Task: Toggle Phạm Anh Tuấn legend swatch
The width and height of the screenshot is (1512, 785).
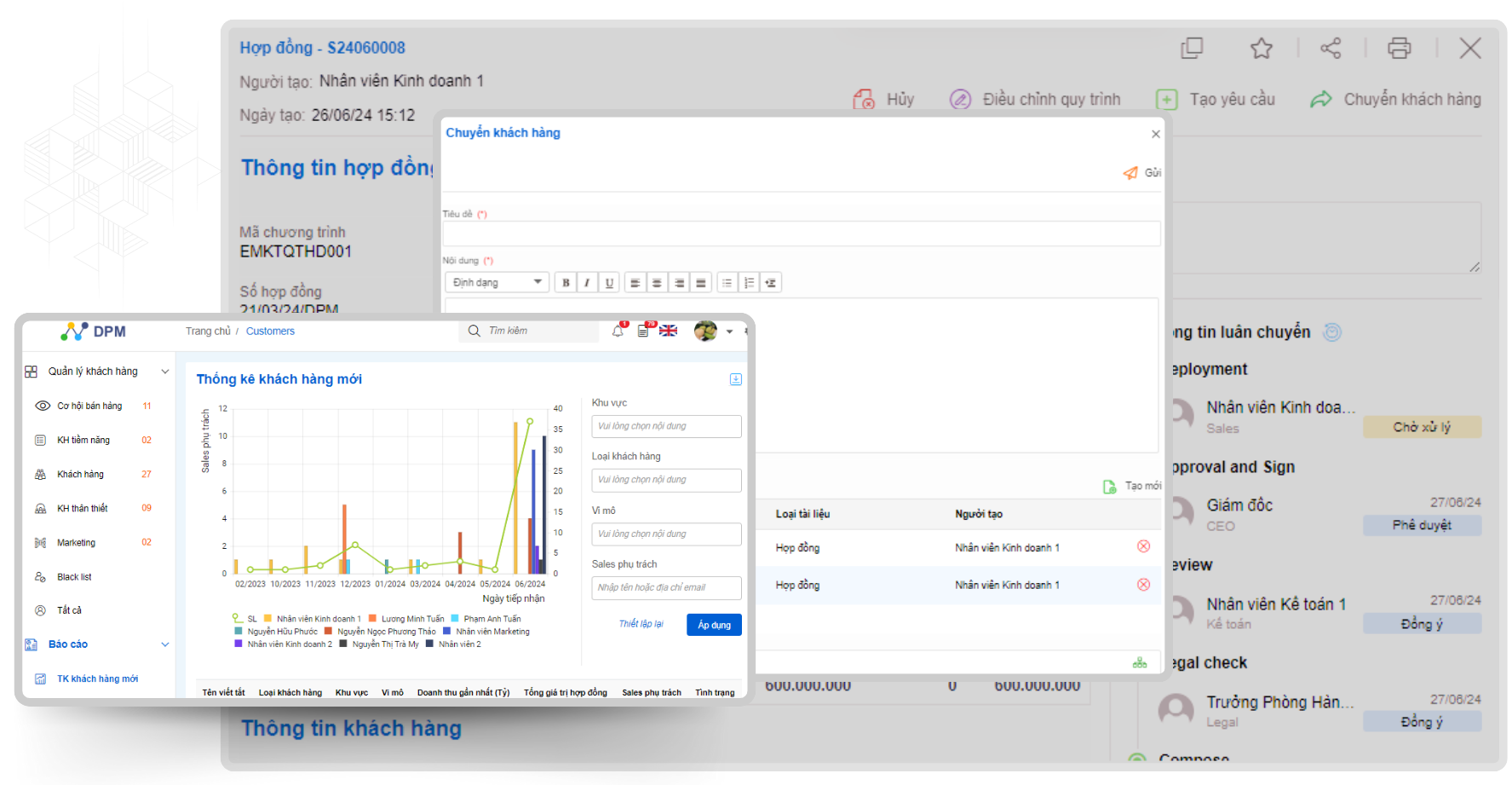Action: tap(455, 619)
